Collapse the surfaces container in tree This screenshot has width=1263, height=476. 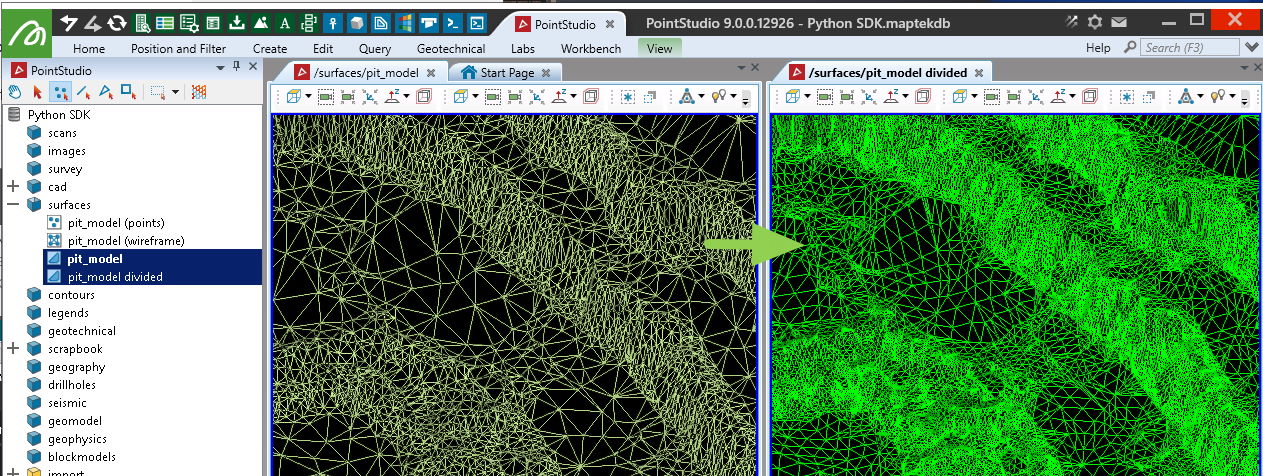click(13, 205)
